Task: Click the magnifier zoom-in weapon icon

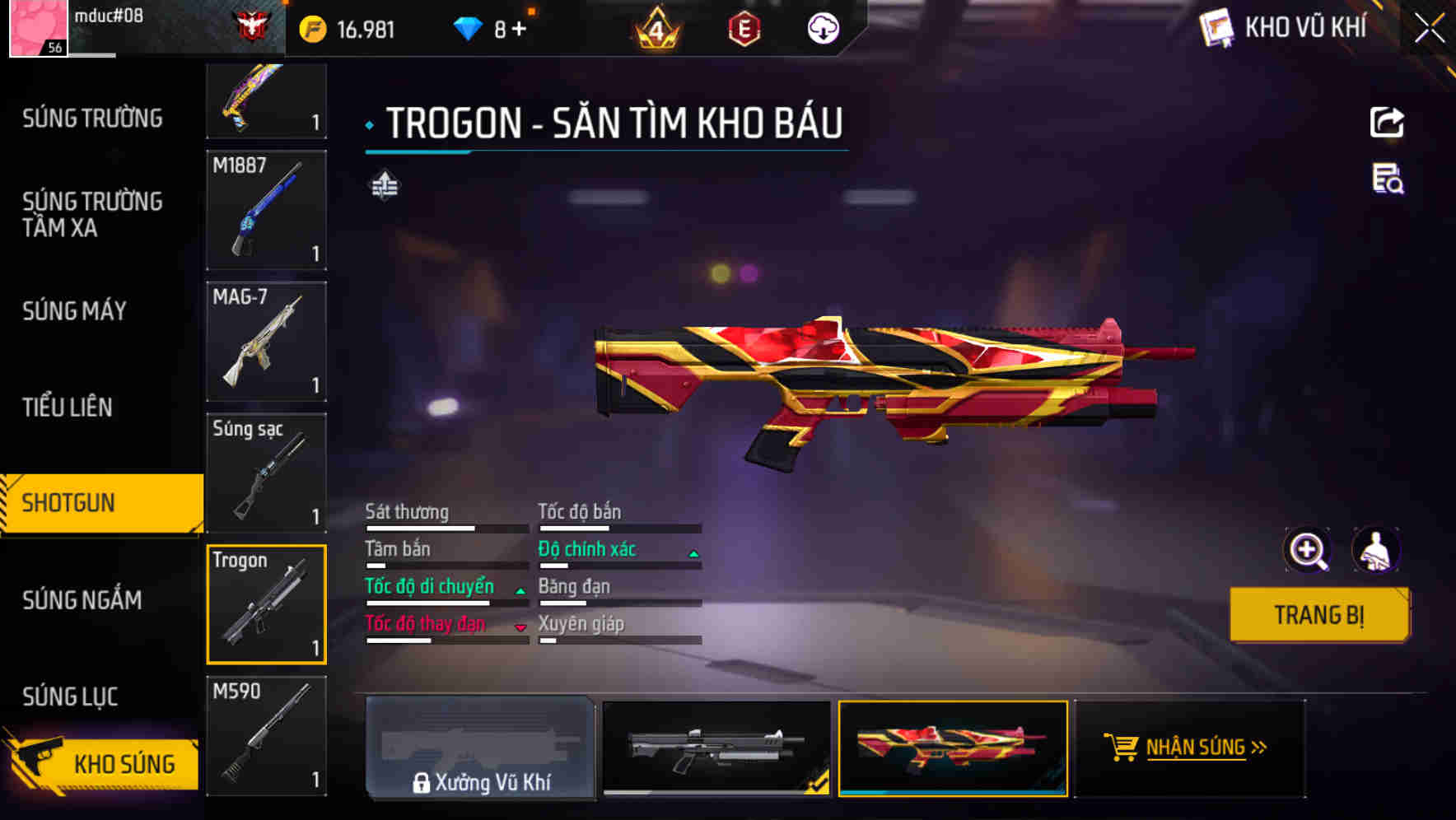Action: [1308, 550]
